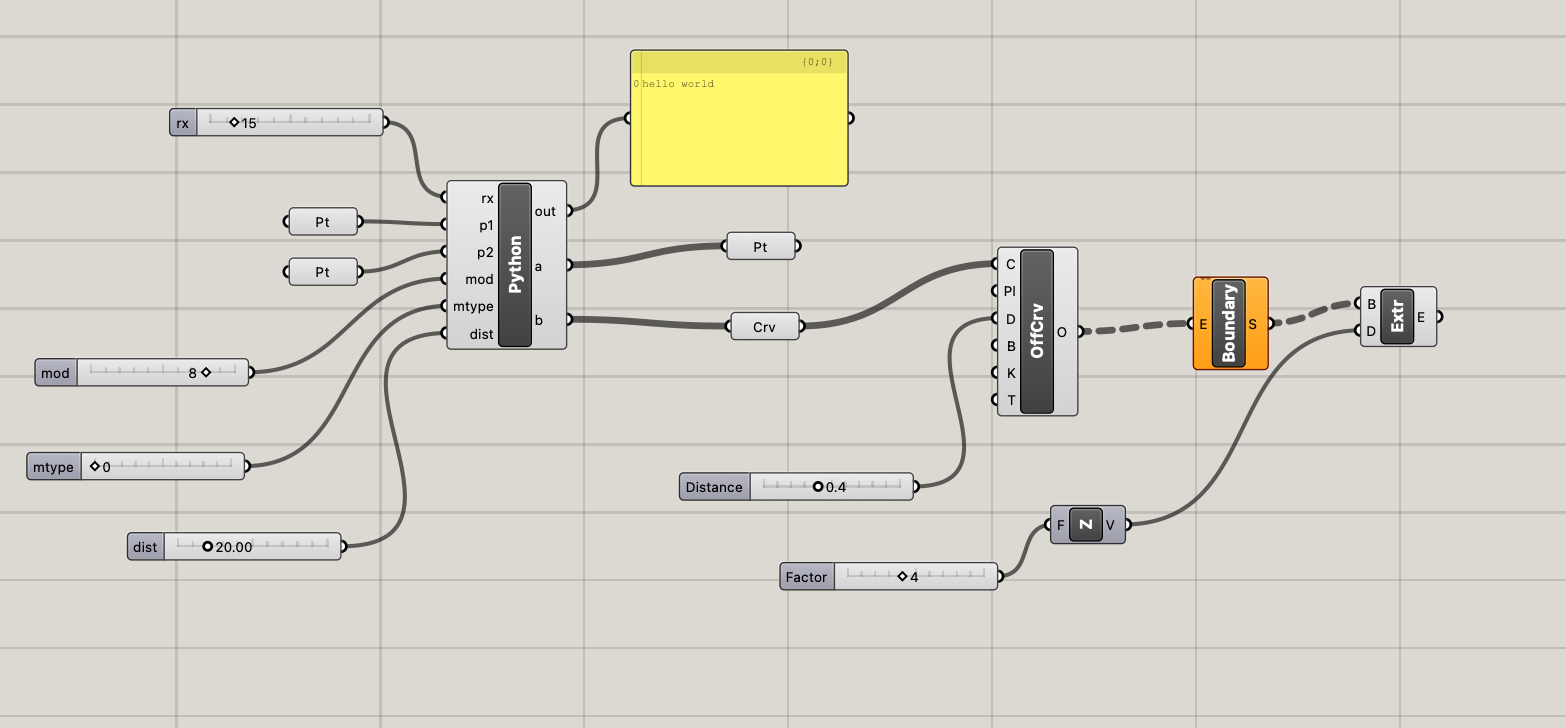Viewport: 1566px width, 728px height.
Task: Click the Distance number slider
Action: pos(796,487)
